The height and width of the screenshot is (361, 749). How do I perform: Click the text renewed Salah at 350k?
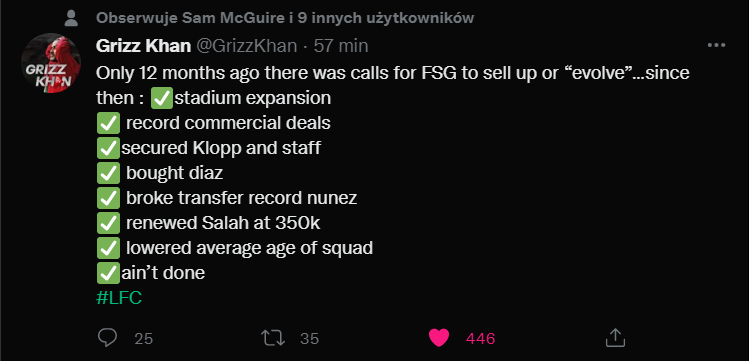pyautogui.click(x=223, y=223)
